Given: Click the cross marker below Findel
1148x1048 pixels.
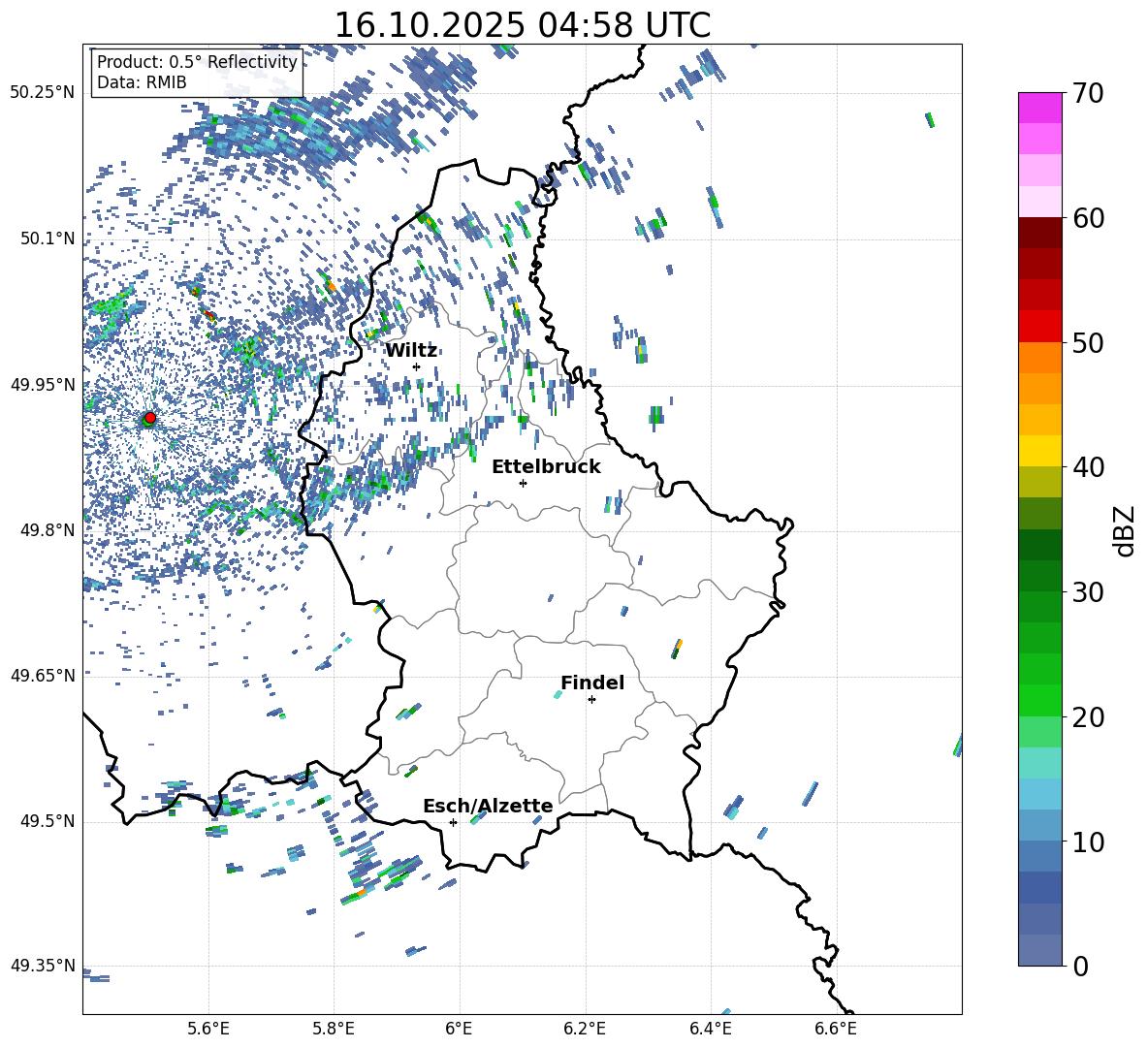Looking at the screenshot, I should (591, 700).
